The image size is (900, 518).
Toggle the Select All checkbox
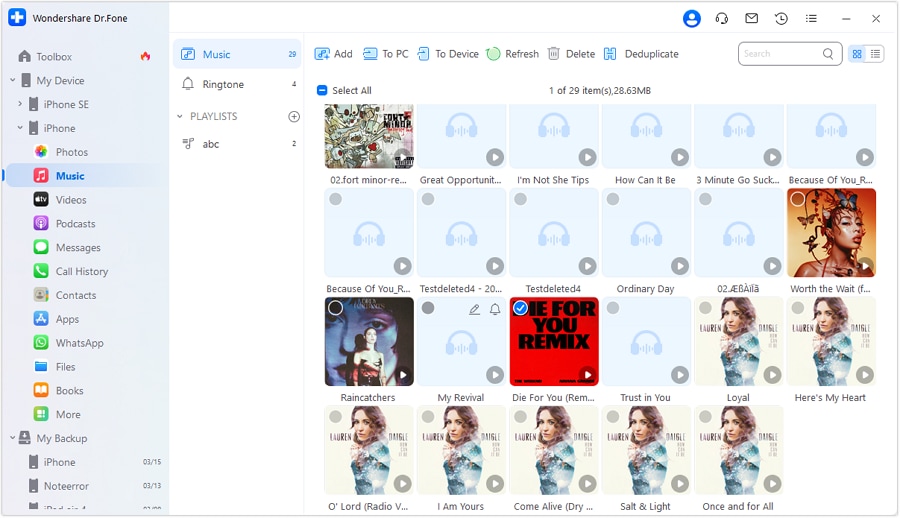coord(322,91)
